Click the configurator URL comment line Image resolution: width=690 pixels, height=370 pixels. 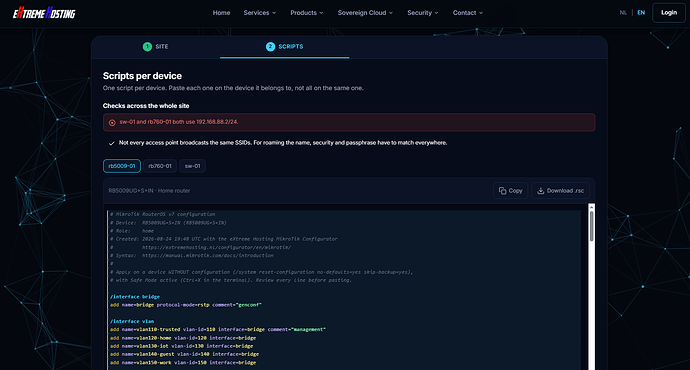(x=200, y=247)
